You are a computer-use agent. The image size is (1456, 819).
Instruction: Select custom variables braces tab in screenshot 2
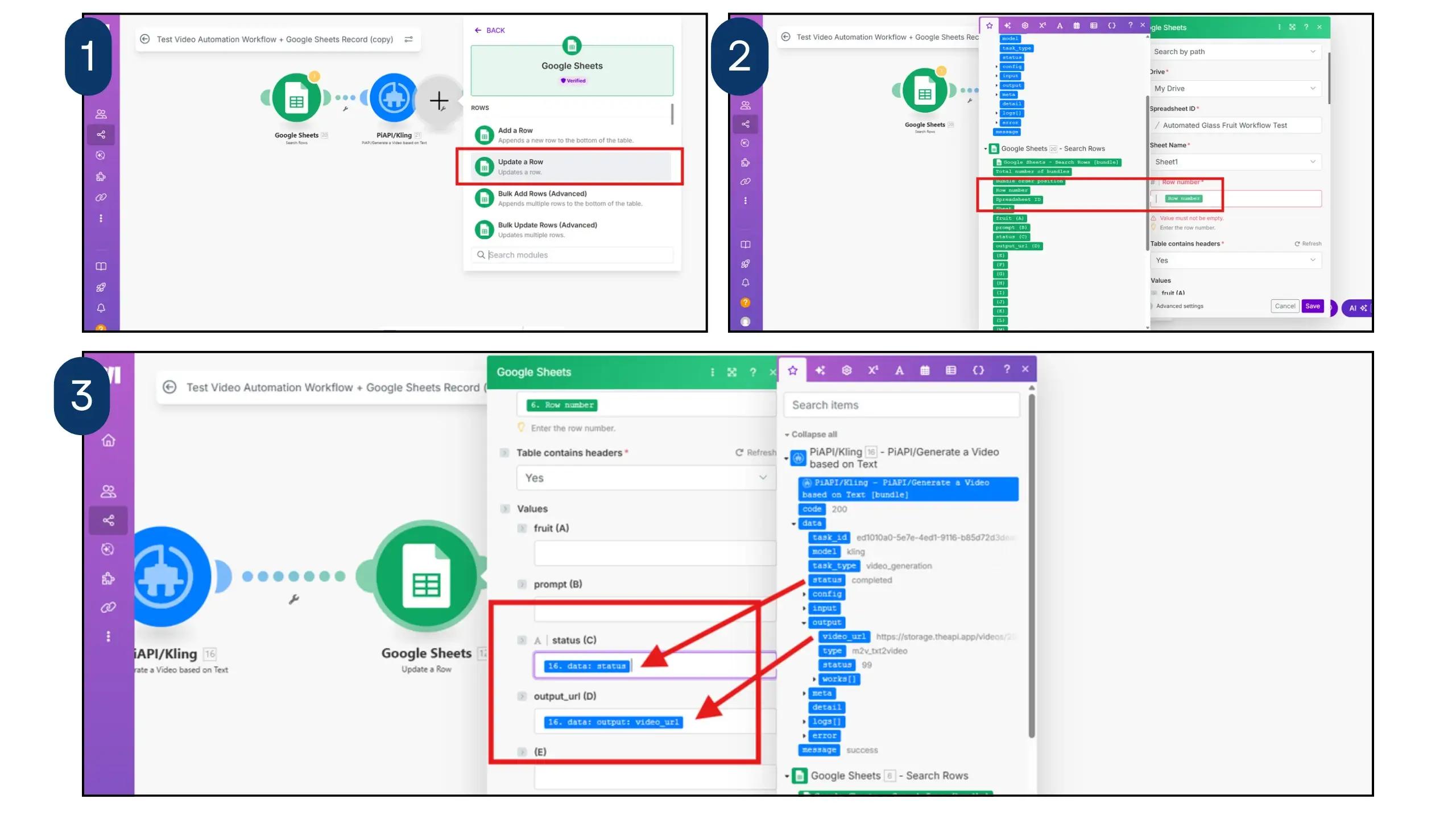pos(1111,26)
